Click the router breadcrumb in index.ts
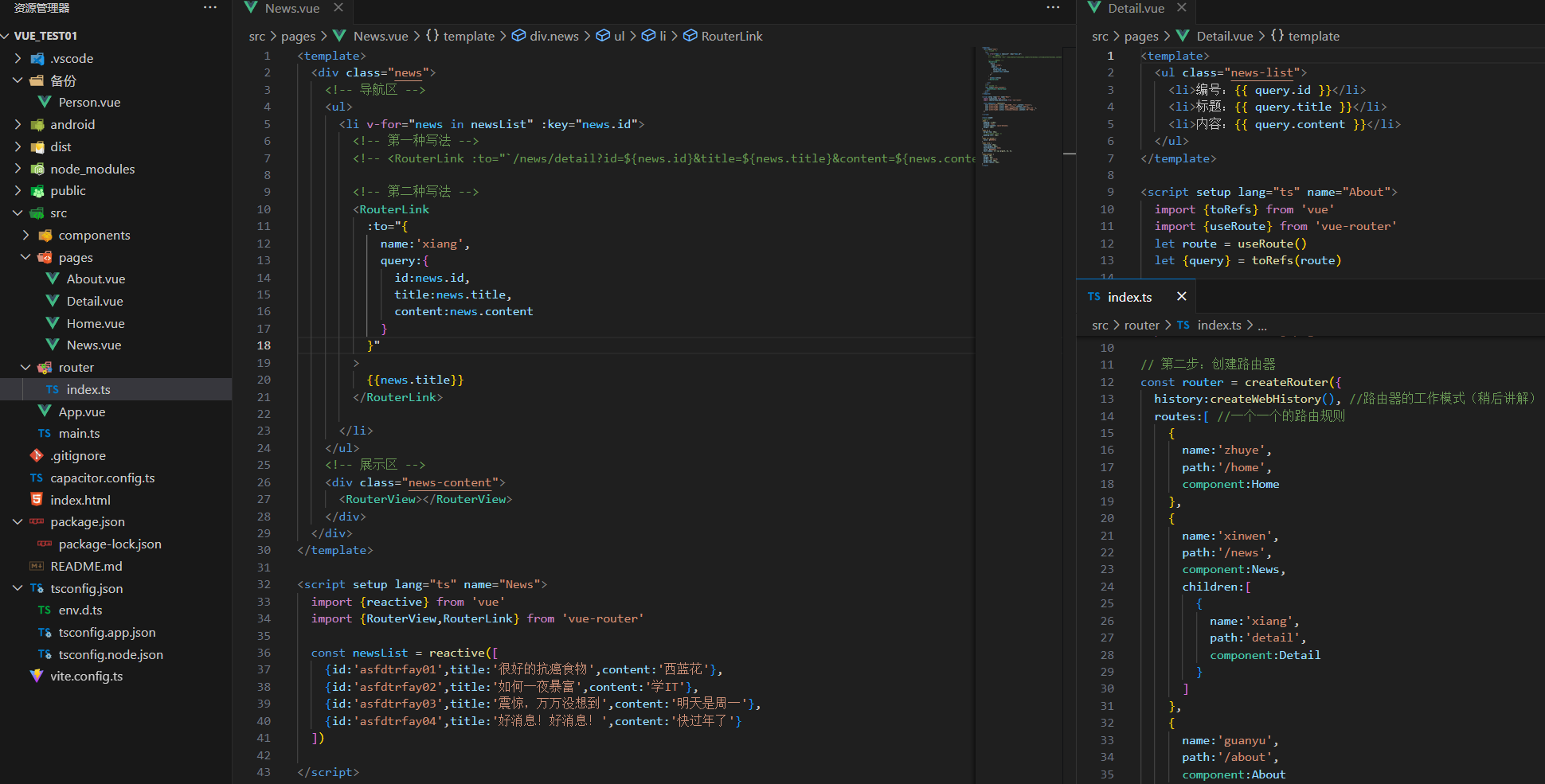Screen dimensions: 1545x784 (1141, 325)
